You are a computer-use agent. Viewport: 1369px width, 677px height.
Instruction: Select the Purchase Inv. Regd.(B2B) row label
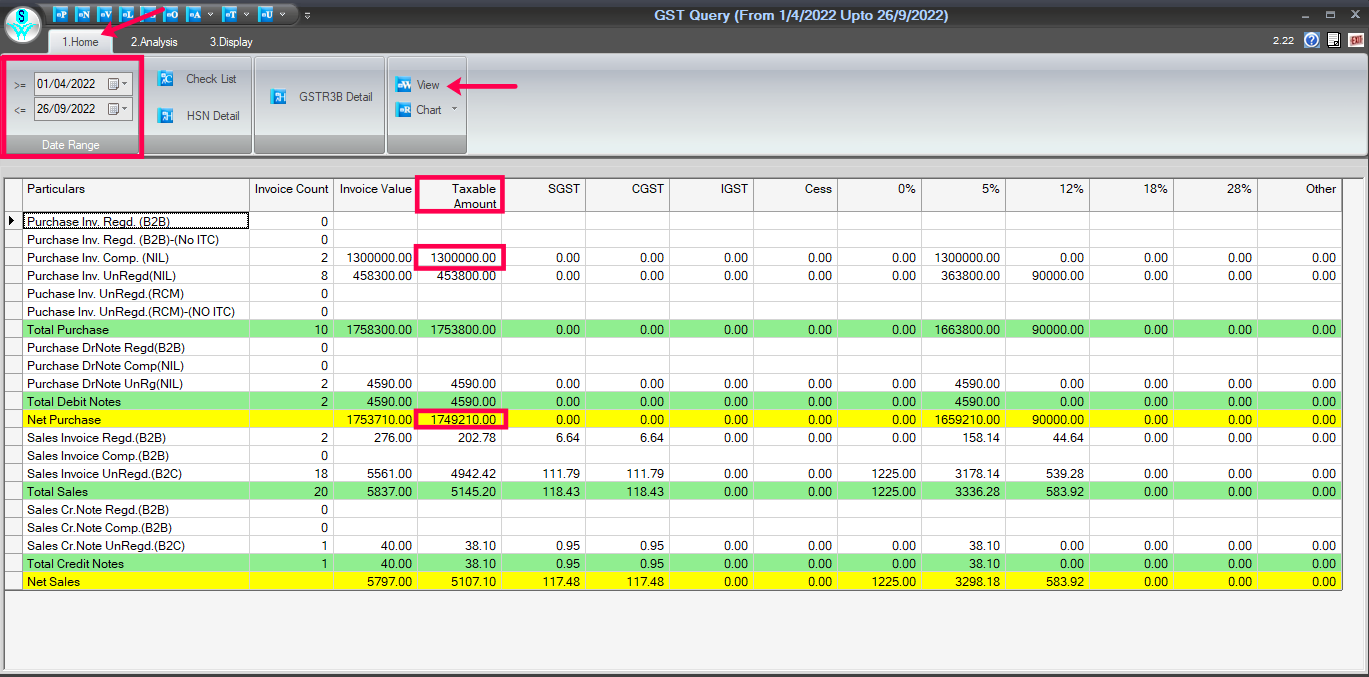pos(136,221)
